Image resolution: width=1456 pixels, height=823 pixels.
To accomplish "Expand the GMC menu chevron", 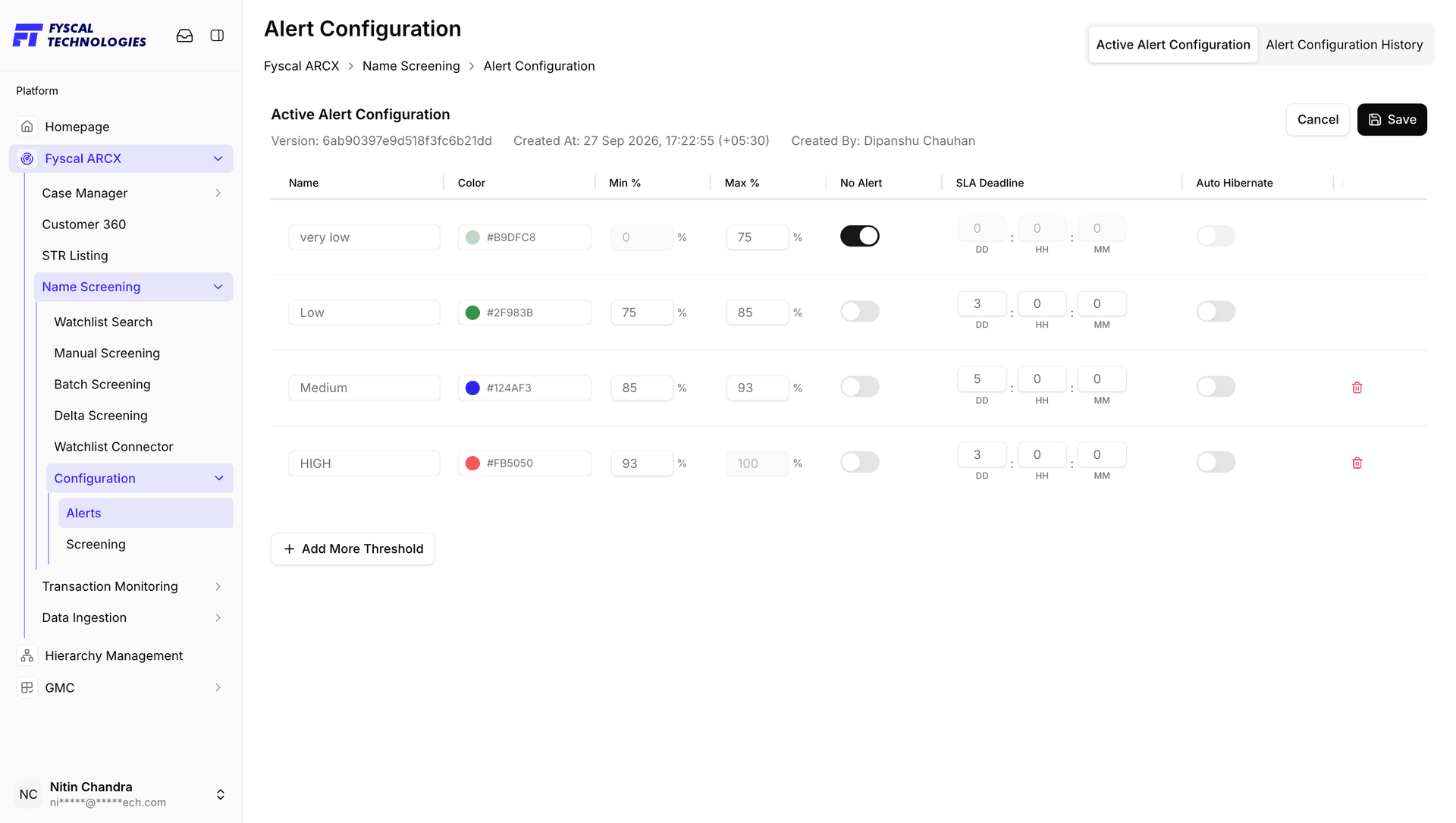I will tap(218, 687).
